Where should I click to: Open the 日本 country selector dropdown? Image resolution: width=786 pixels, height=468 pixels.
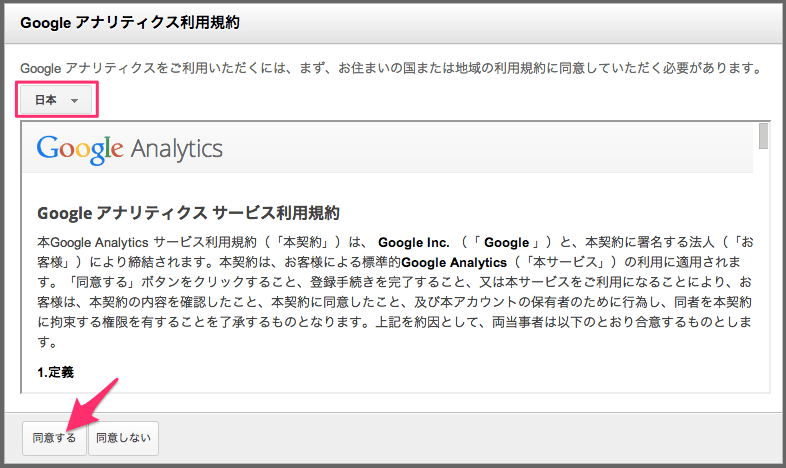coord(56,100)
